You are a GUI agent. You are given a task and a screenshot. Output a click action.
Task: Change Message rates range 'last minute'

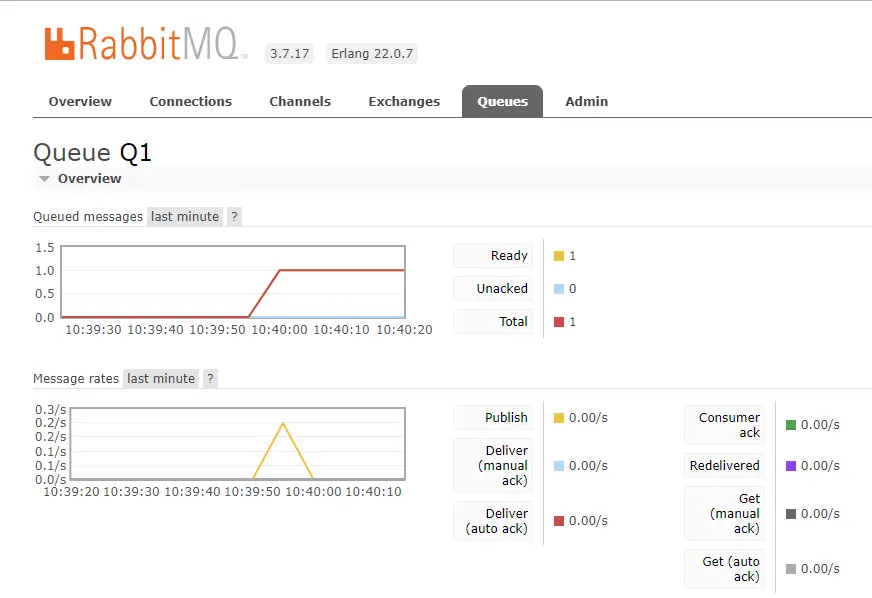pos(161,378)
